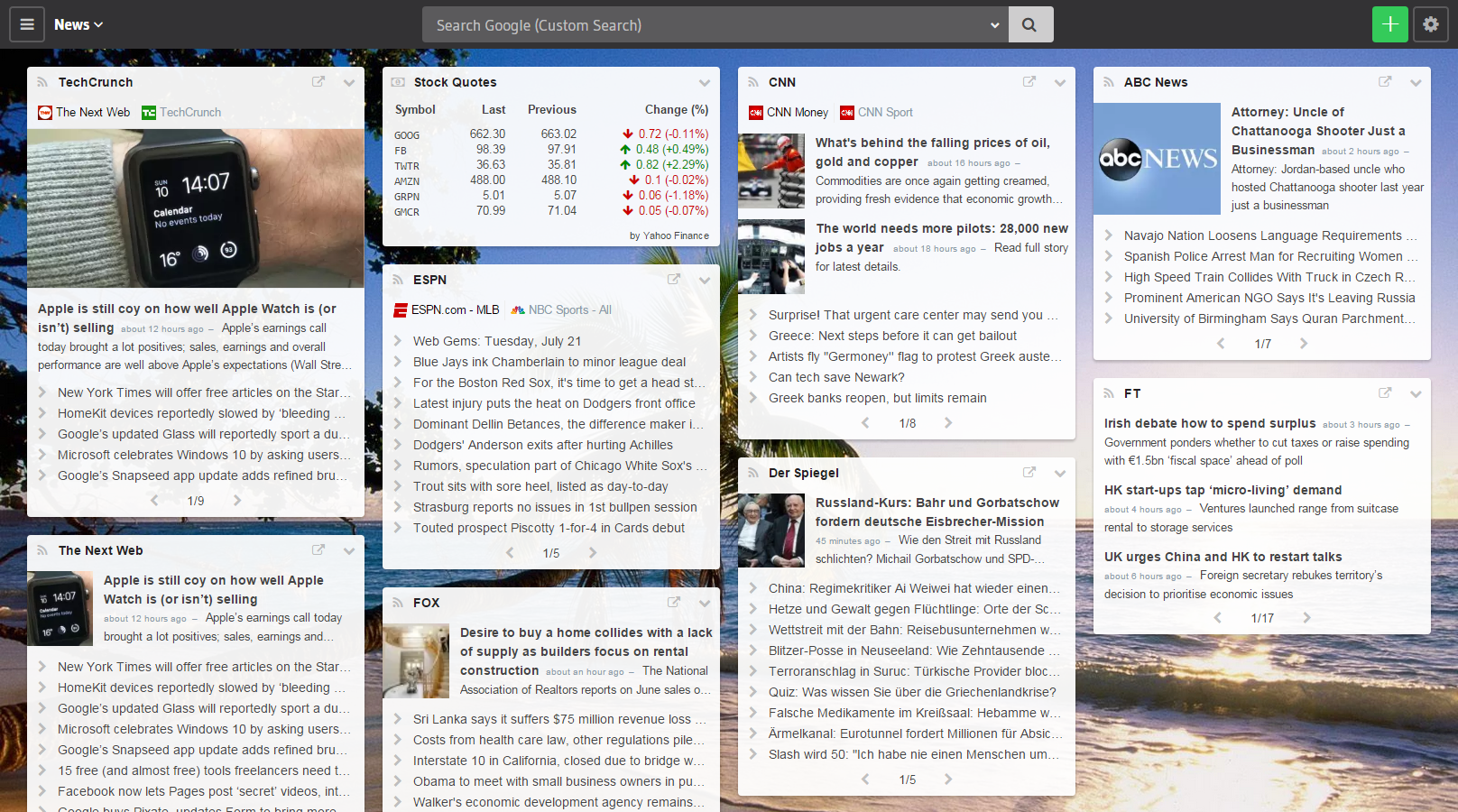The width and height of the screenshot is (1458, 812).
Task: Open settings gear icon
Action: tap(1431, 24)
